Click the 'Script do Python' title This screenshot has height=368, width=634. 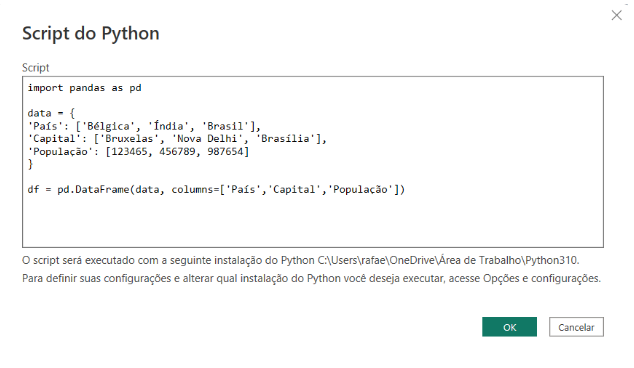point(91,33)
